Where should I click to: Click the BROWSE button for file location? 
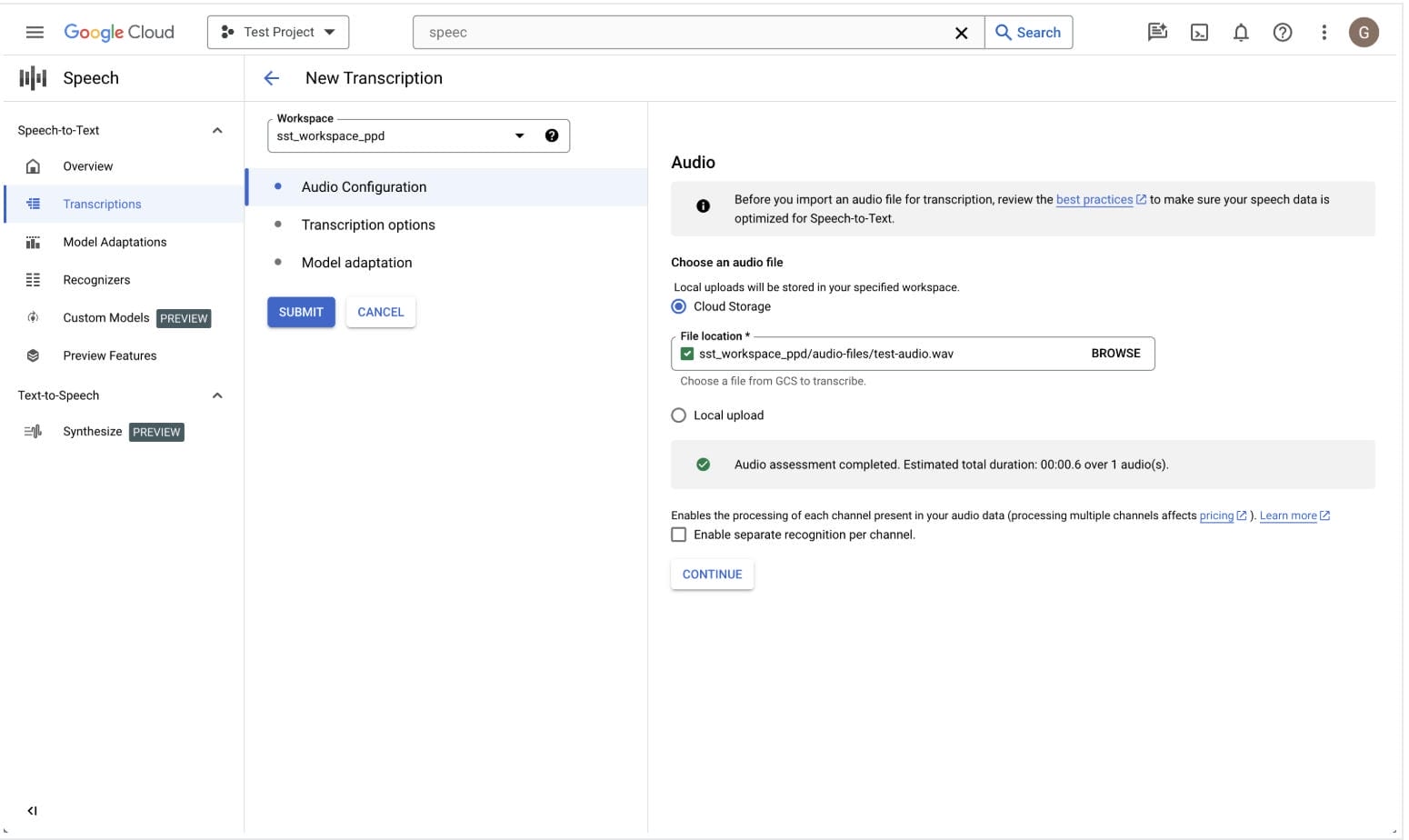[1115, 354]
